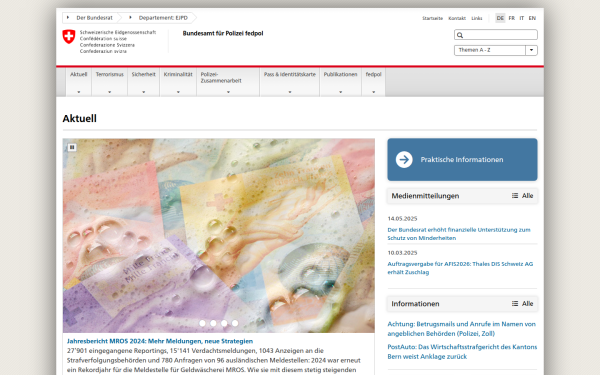Screen dimensions: 600x375
Task: Click the banknotes carousel image
Action: (x=219, y=235)
